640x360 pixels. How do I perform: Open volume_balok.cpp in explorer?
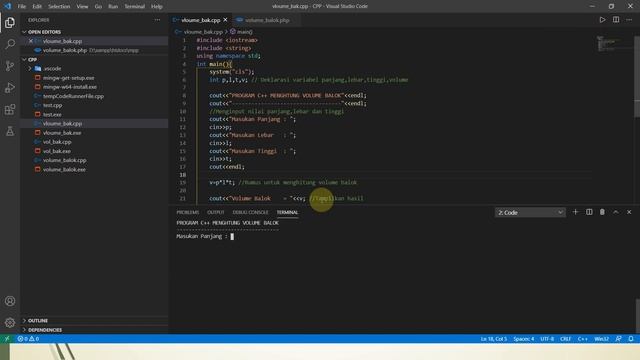tap(64, 160)
